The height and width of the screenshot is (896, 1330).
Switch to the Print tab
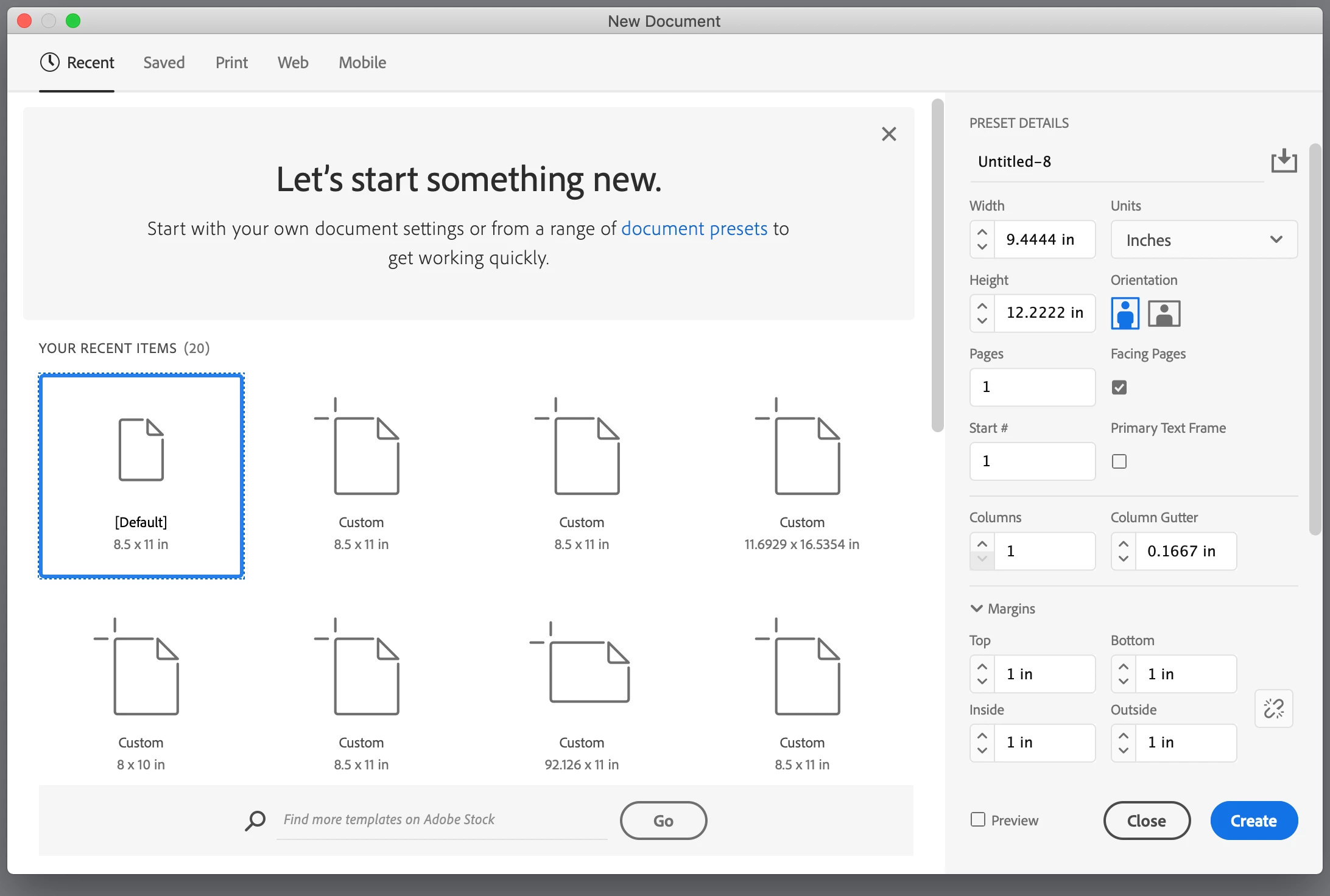[x=231, y=63]
